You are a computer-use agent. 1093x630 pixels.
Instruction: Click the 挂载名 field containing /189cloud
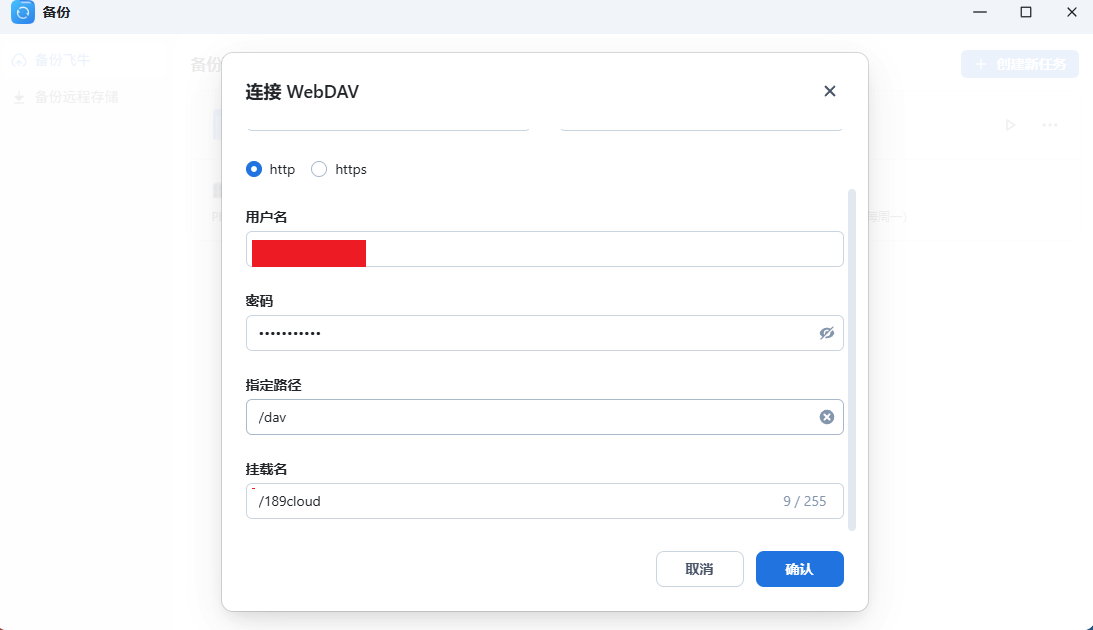coord(510,501)
